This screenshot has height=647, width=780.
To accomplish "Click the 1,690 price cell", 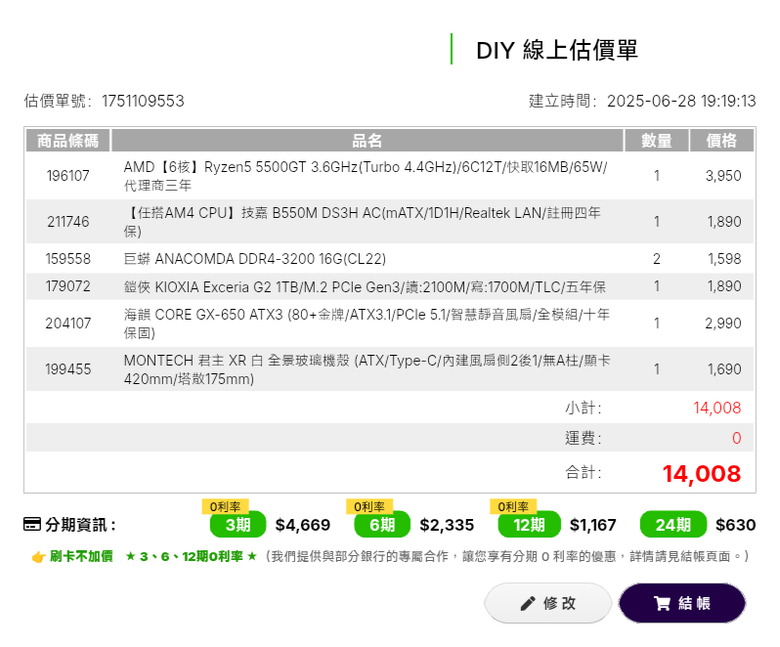I will coord(725,369).
